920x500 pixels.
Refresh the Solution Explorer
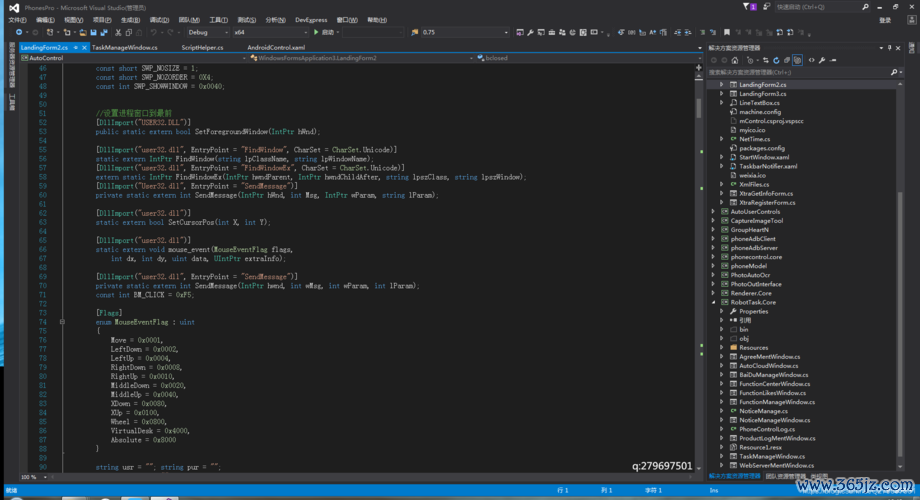776,60
